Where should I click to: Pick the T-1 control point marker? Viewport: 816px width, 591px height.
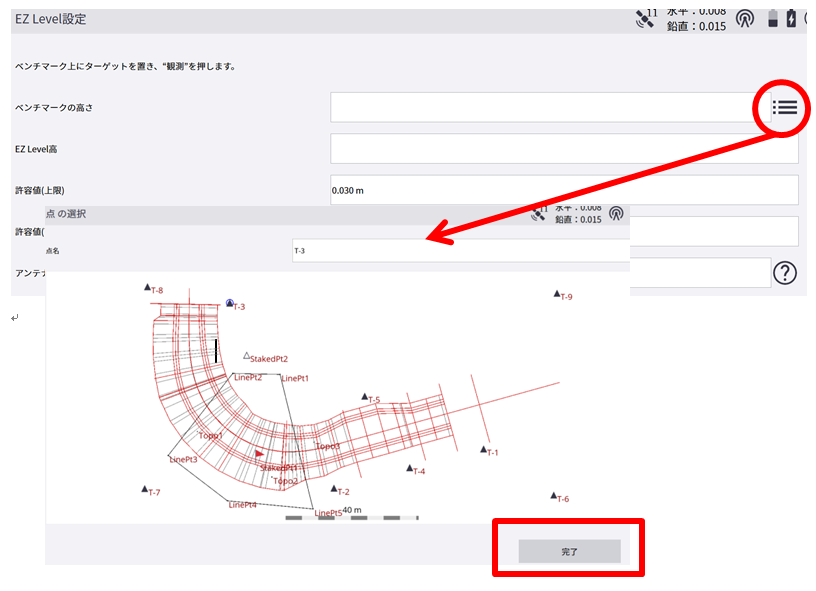[483, 449]
